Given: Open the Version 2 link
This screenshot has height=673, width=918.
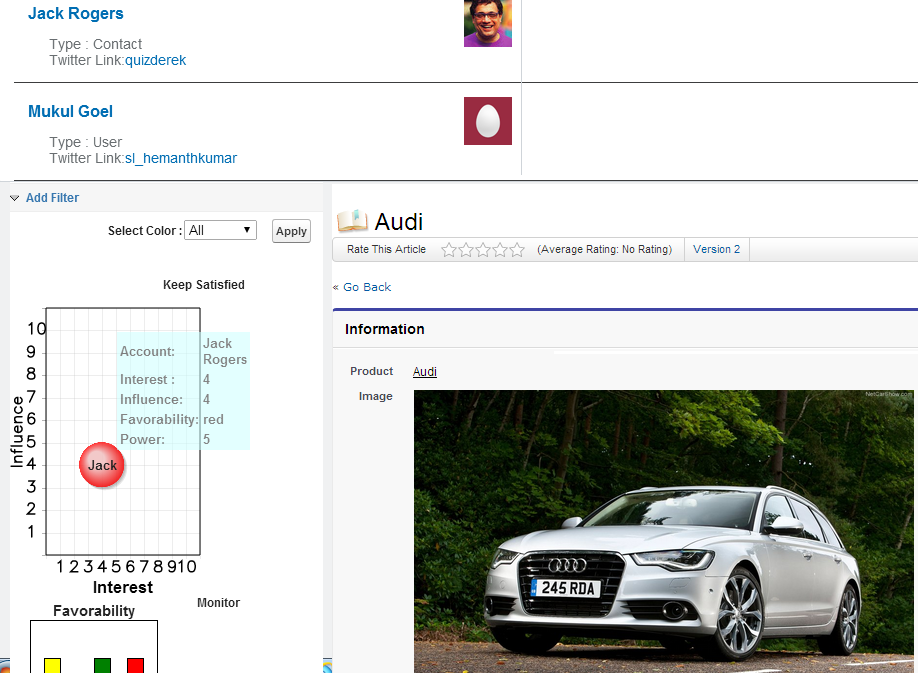Looking at the screenshot, I should 717,249.
